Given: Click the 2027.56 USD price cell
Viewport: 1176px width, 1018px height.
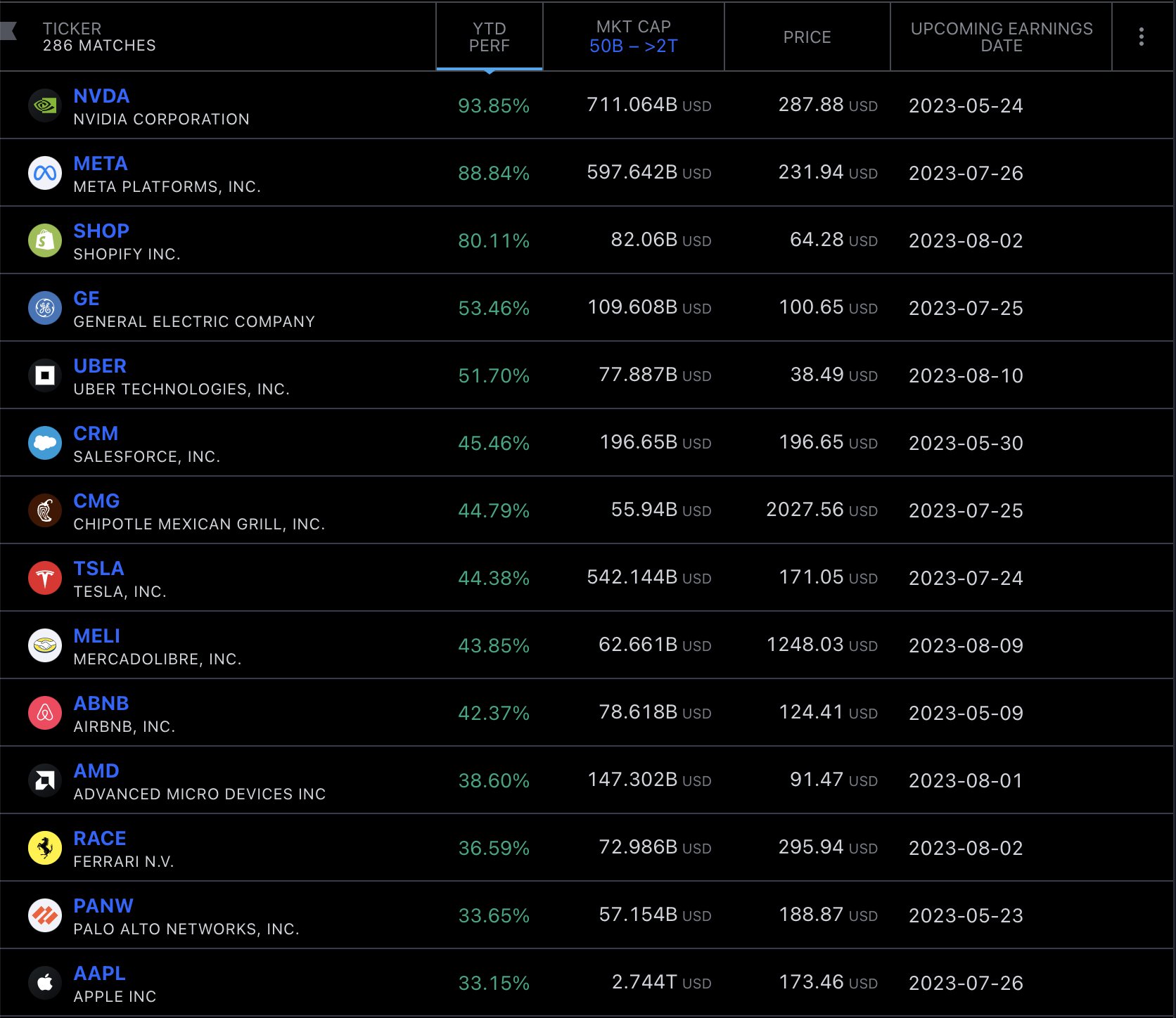Looking at the screenshot, I should click(822, 510).
